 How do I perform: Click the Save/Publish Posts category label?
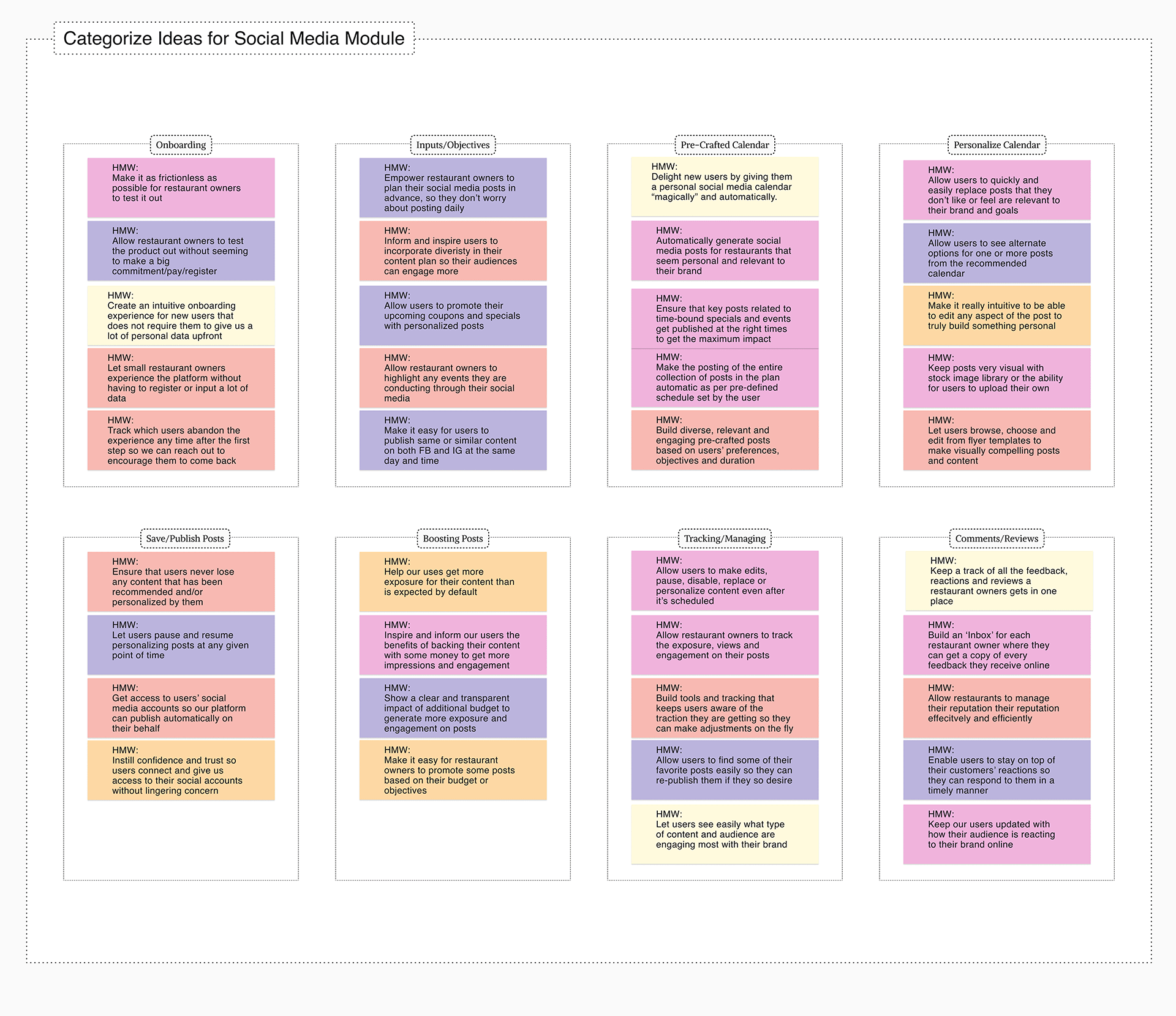coord(185,539)
